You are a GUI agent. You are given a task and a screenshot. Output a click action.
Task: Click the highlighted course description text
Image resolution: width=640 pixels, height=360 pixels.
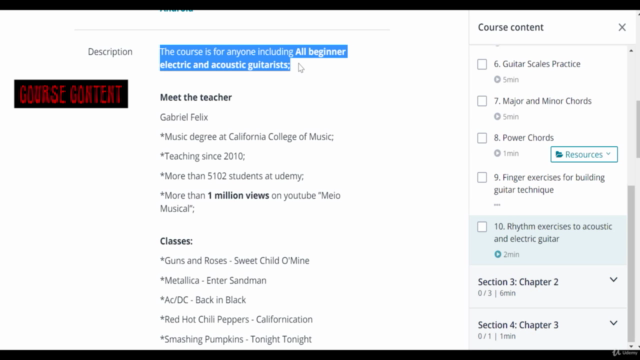[x=253, y=58]
